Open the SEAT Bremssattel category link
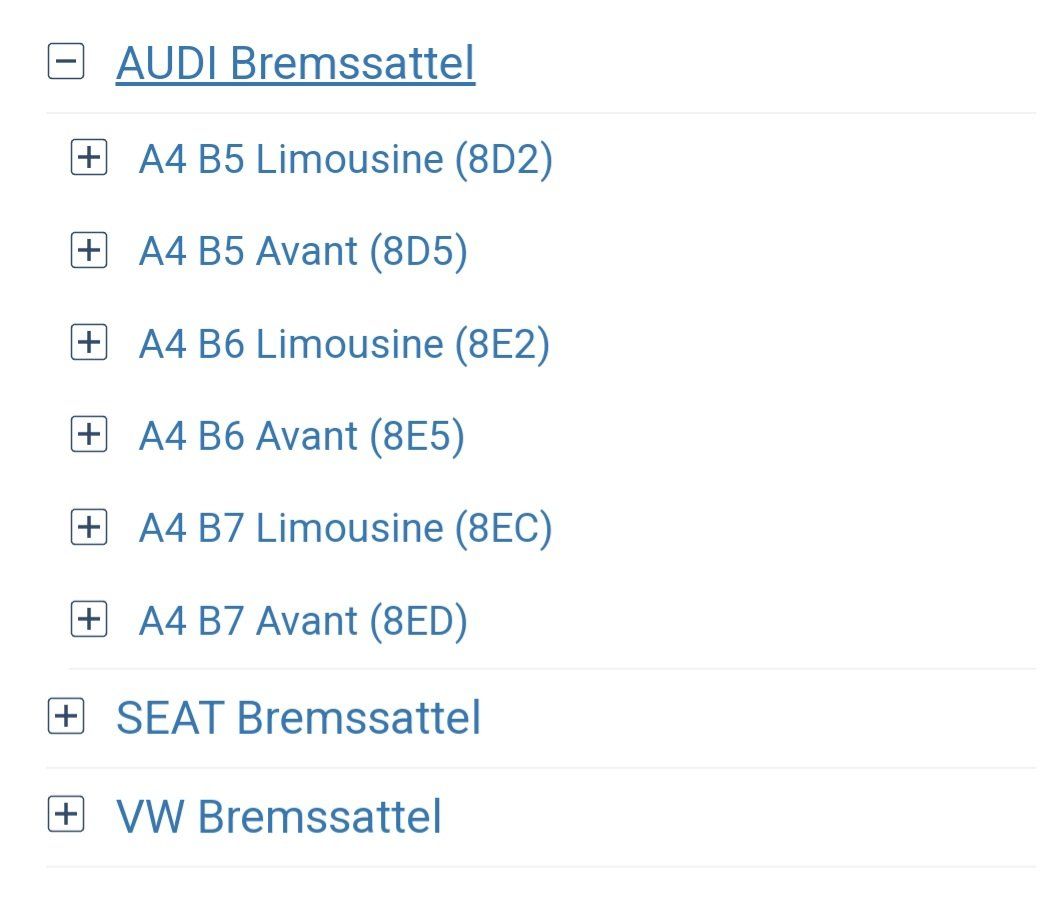Viewport: 1058px width, 900px height. point(298,718)
